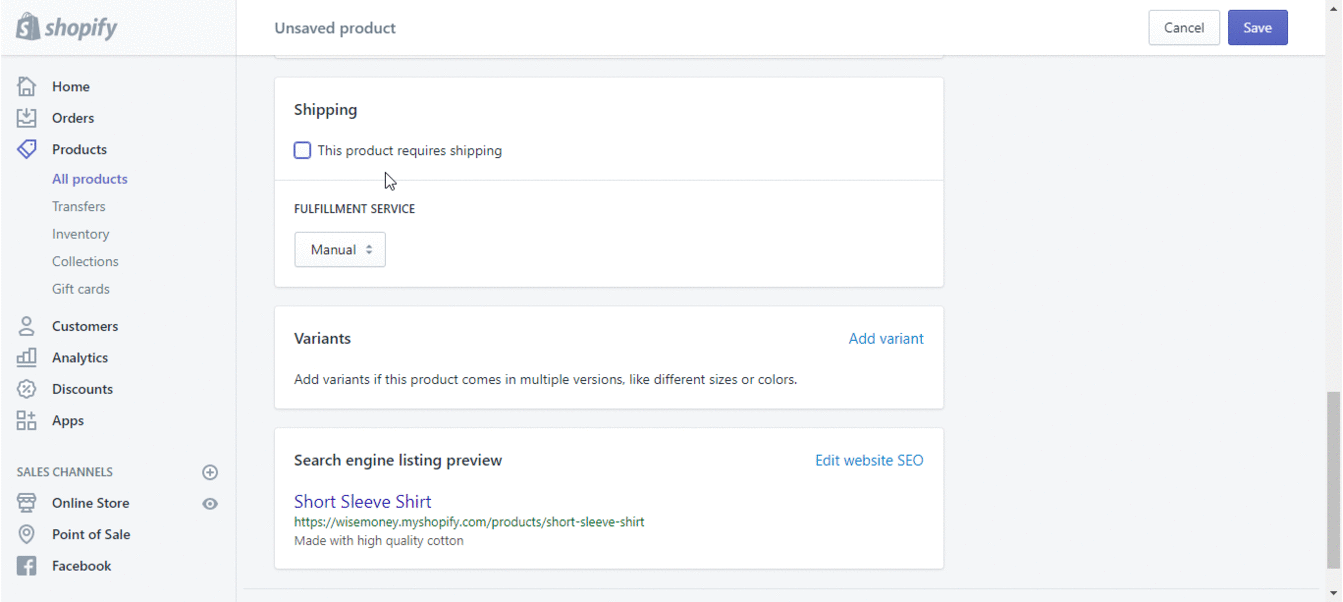The height and width of the screenshot is (602, 1343).
Task: Click the SALES CHANNELS heading
Action: click(65, 472)
